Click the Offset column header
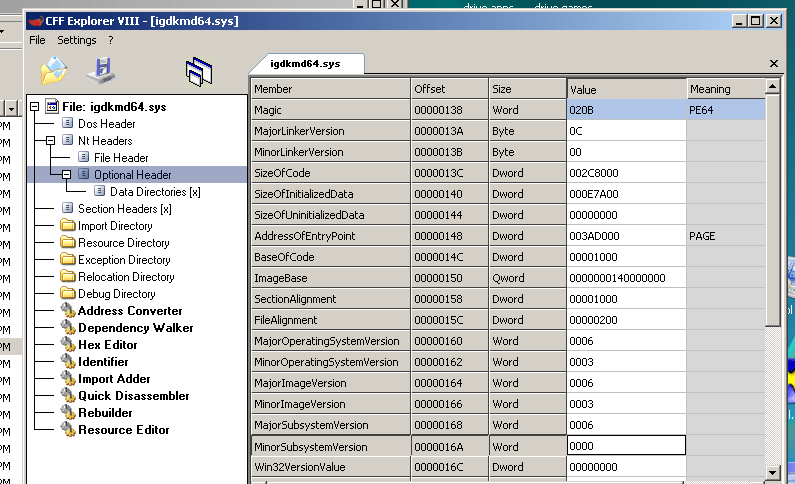This screenshot has width=795, height=484. coord(450,89)
